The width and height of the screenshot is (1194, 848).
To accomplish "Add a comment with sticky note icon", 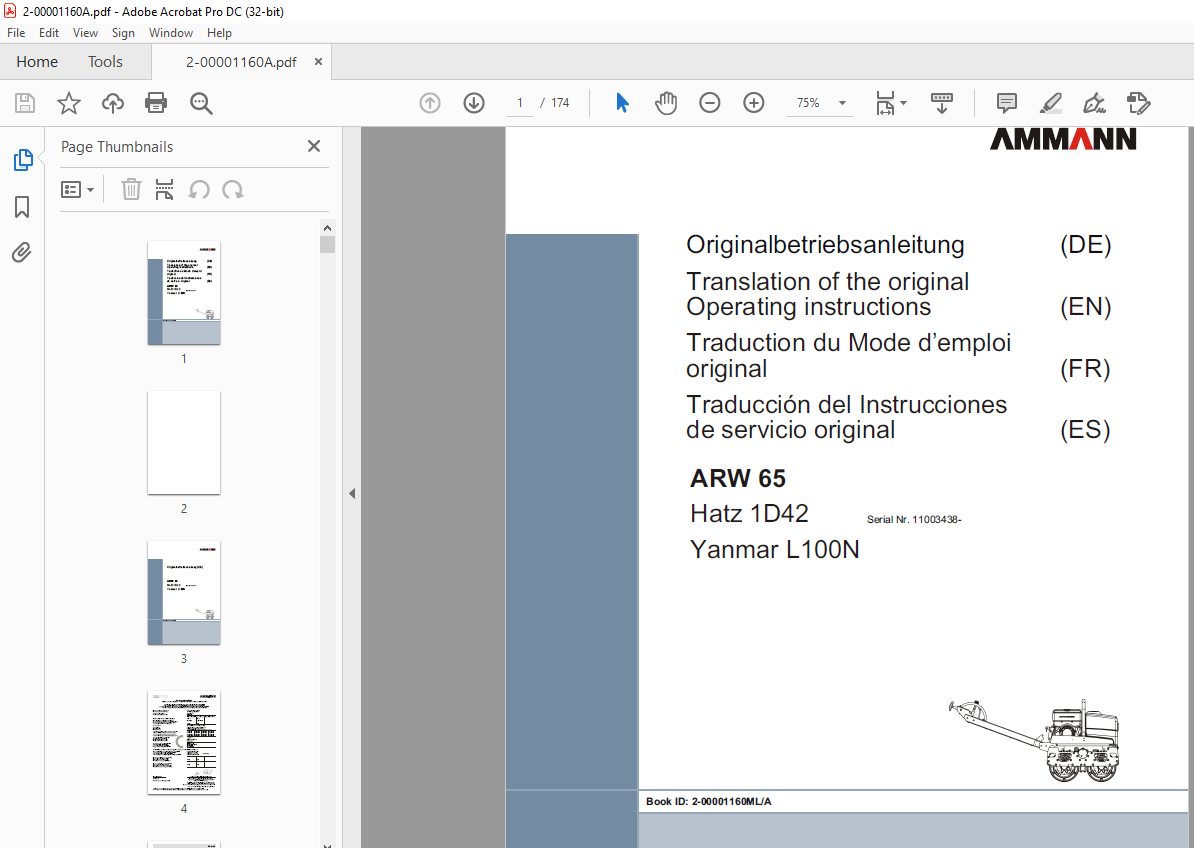I will tap(1007, 103).
